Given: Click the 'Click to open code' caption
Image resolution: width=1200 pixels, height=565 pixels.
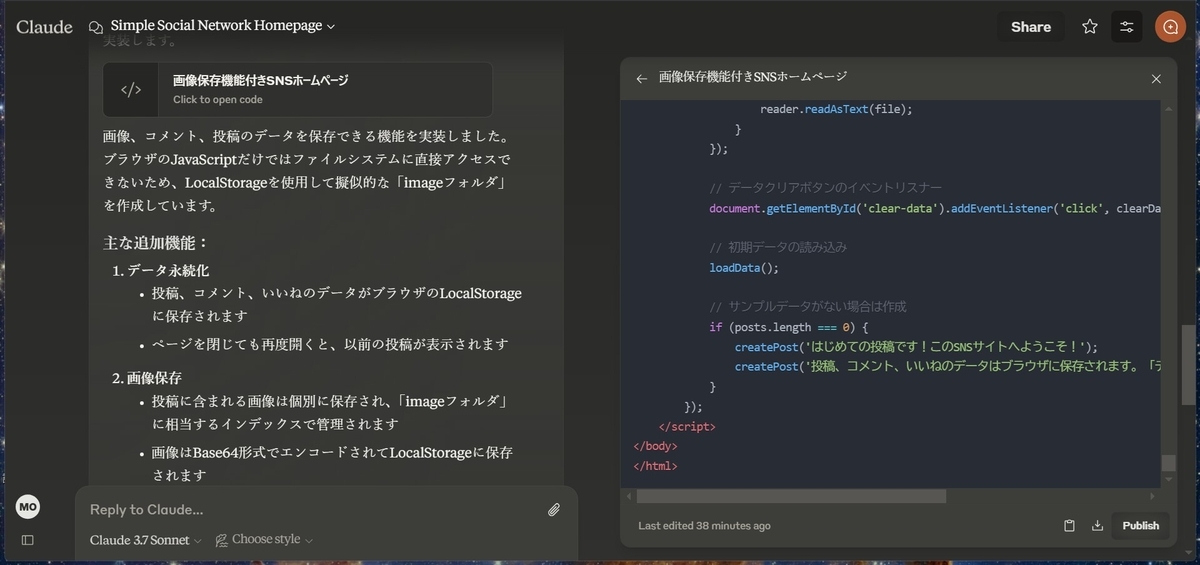Looking at the screenshot, I should [218, 100].
